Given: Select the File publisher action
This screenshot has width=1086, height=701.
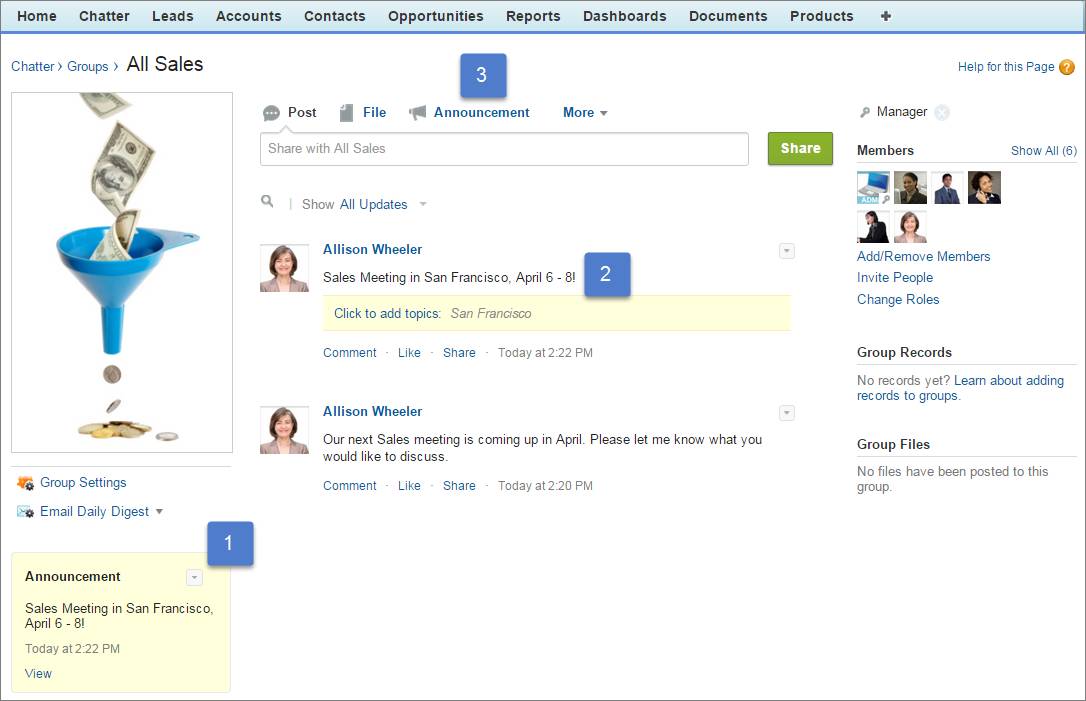Looking at the screenshot, I should pyautogui.click(x=374, y=112).
